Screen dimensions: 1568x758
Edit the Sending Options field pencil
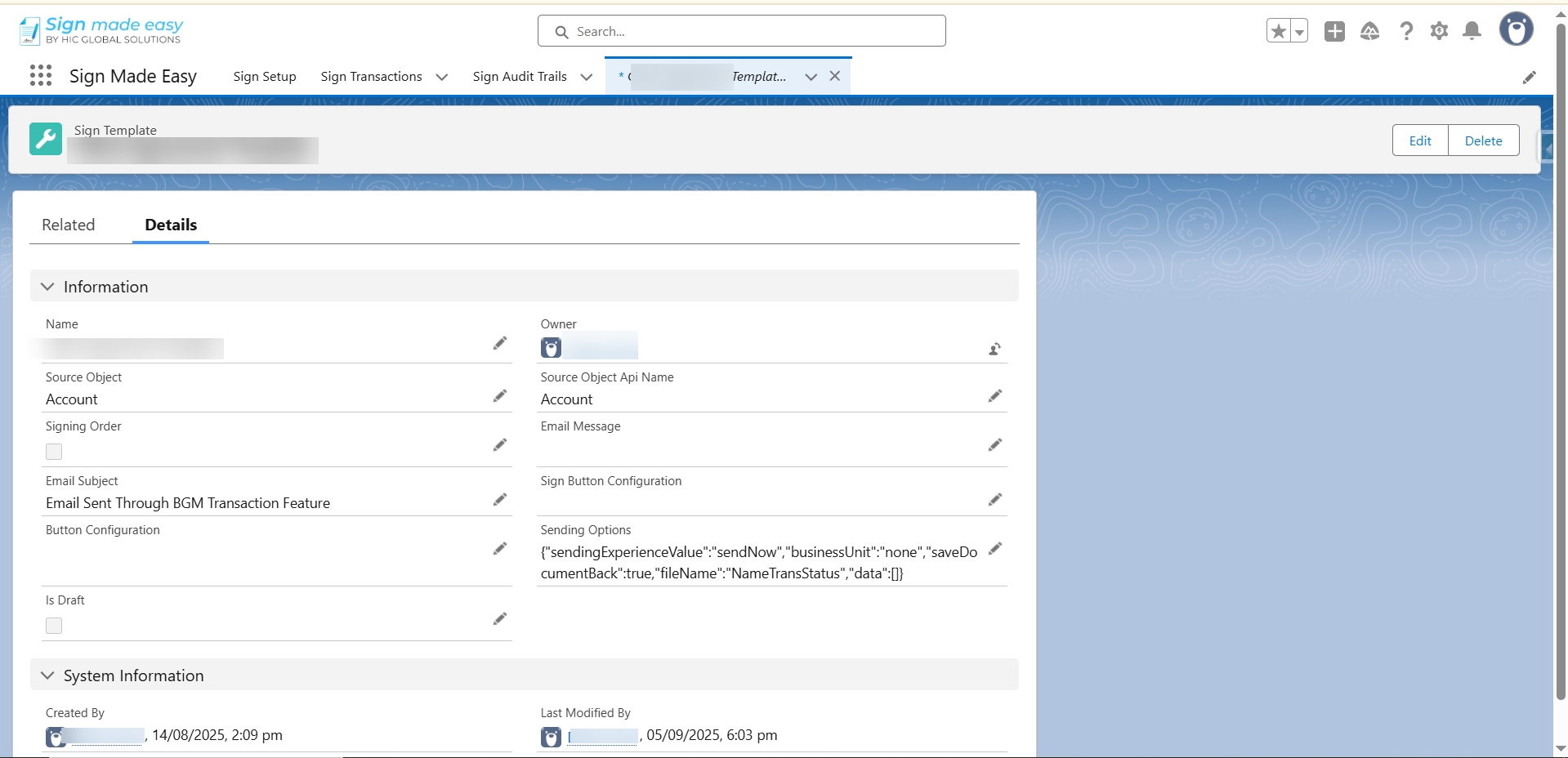tap(995, 549)
